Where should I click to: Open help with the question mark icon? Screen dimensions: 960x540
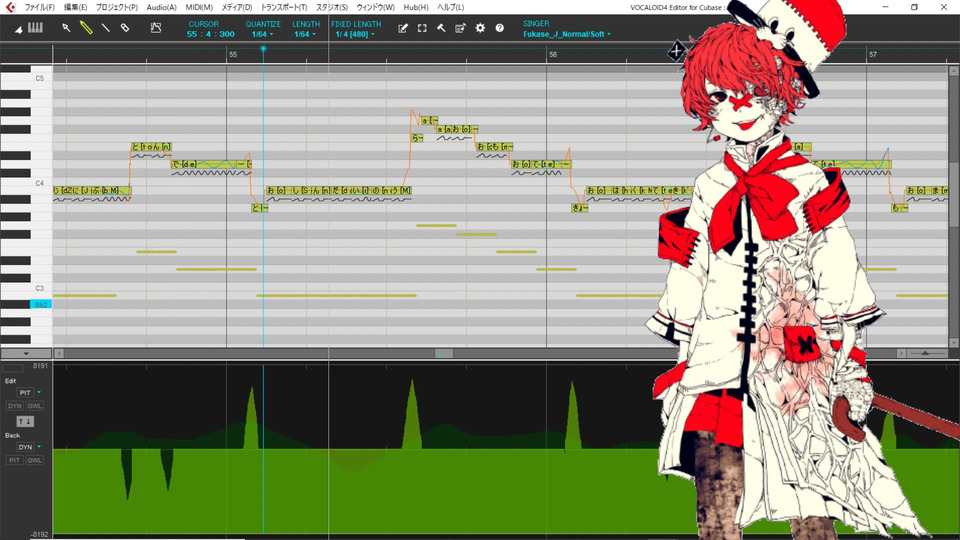click(500, 28)
